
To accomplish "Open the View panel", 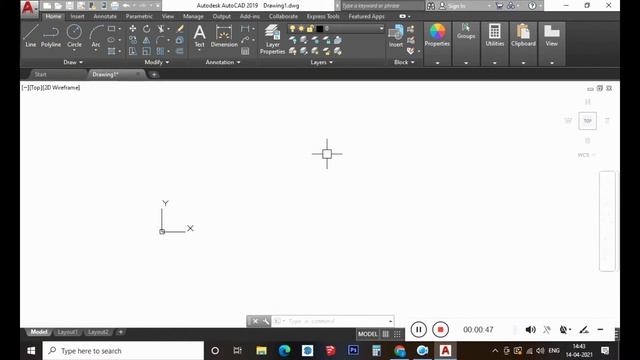I will tap(551, 35).
